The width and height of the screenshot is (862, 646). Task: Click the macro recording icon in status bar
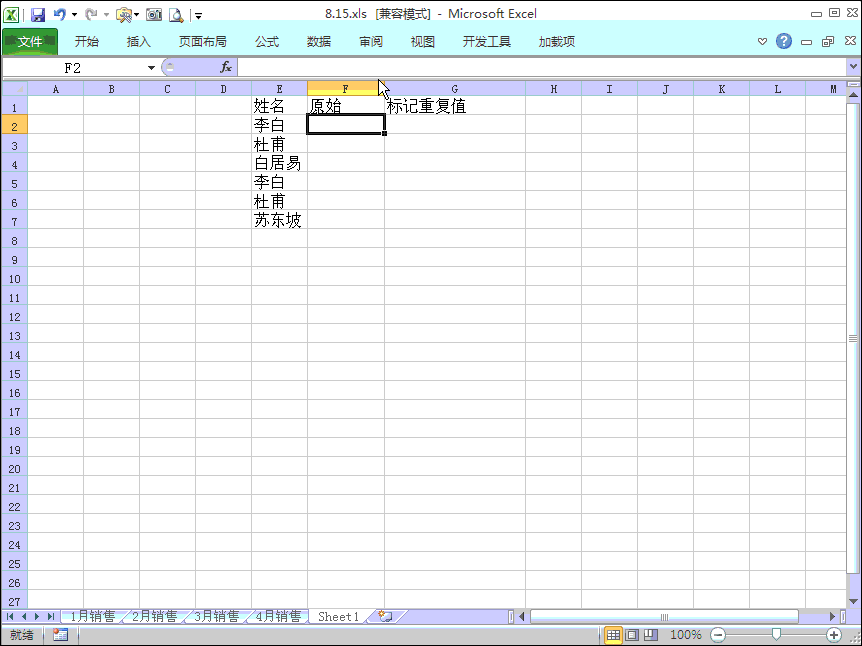(x=60, y=635)
